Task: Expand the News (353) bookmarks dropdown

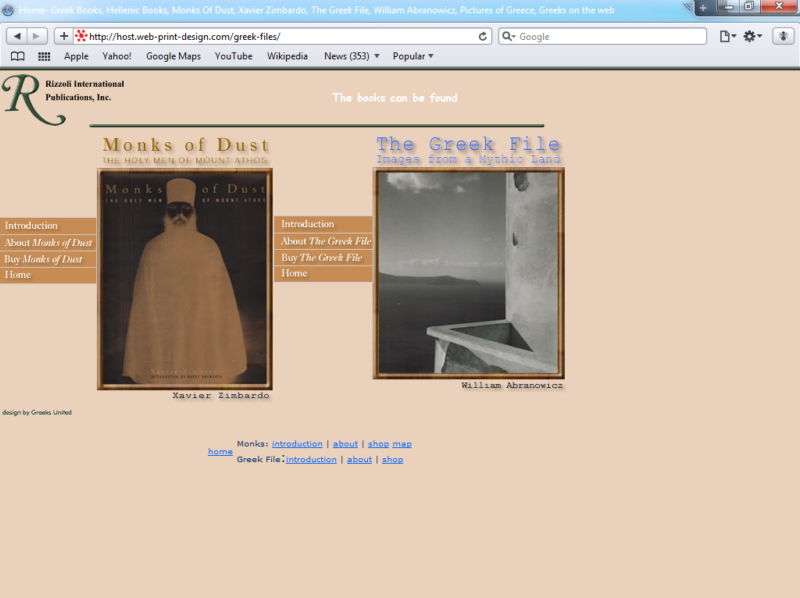Action: (352, 56)
